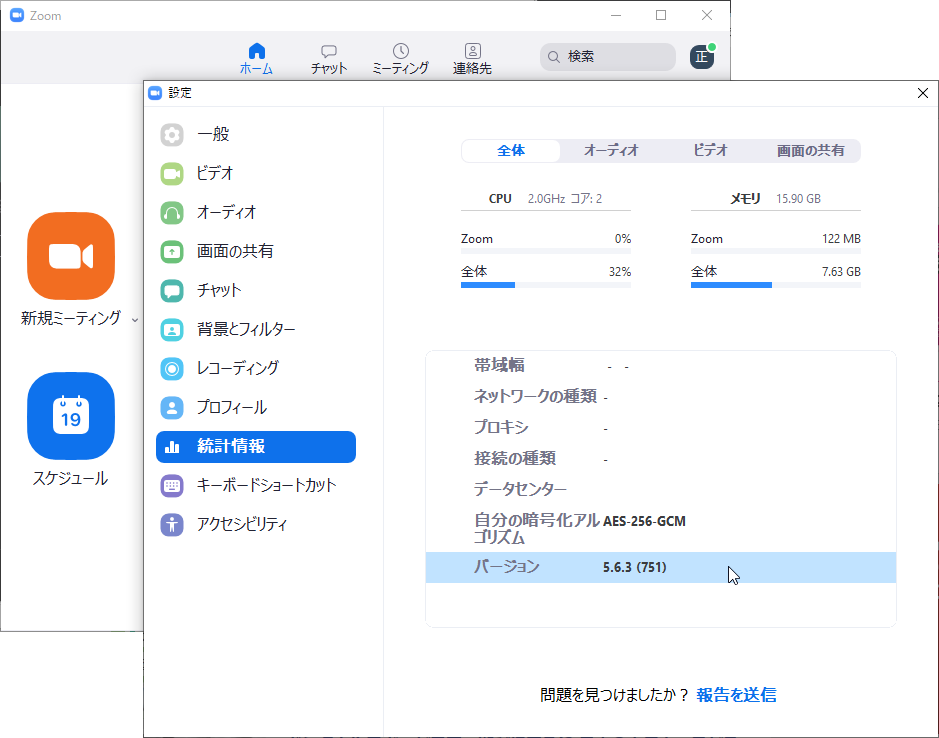The image size is (939, 738).
Task: Open 連絡先 from the top navigation
Action: coord(472,55)
